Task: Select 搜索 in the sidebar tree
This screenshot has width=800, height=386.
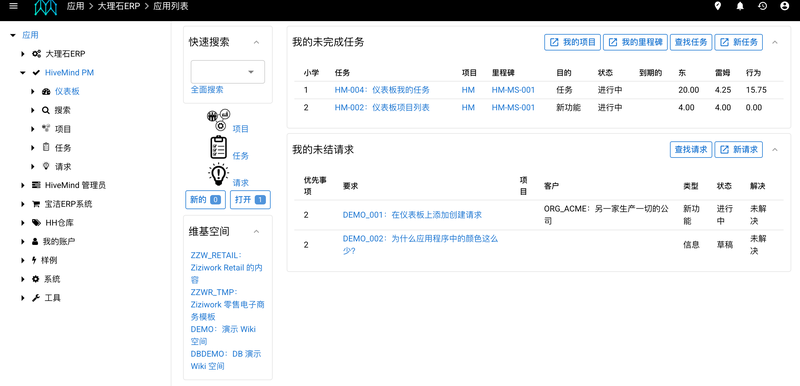Action: 63,110
